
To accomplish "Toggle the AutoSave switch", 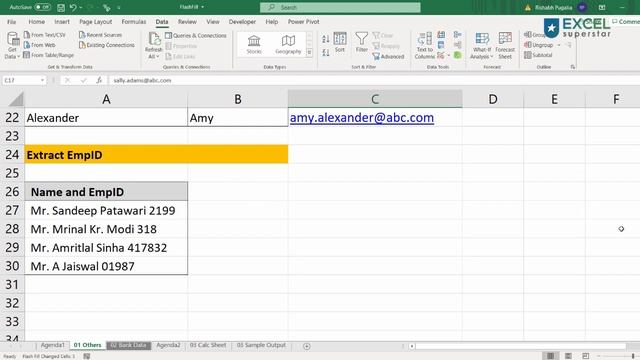I will click(42, 7).
